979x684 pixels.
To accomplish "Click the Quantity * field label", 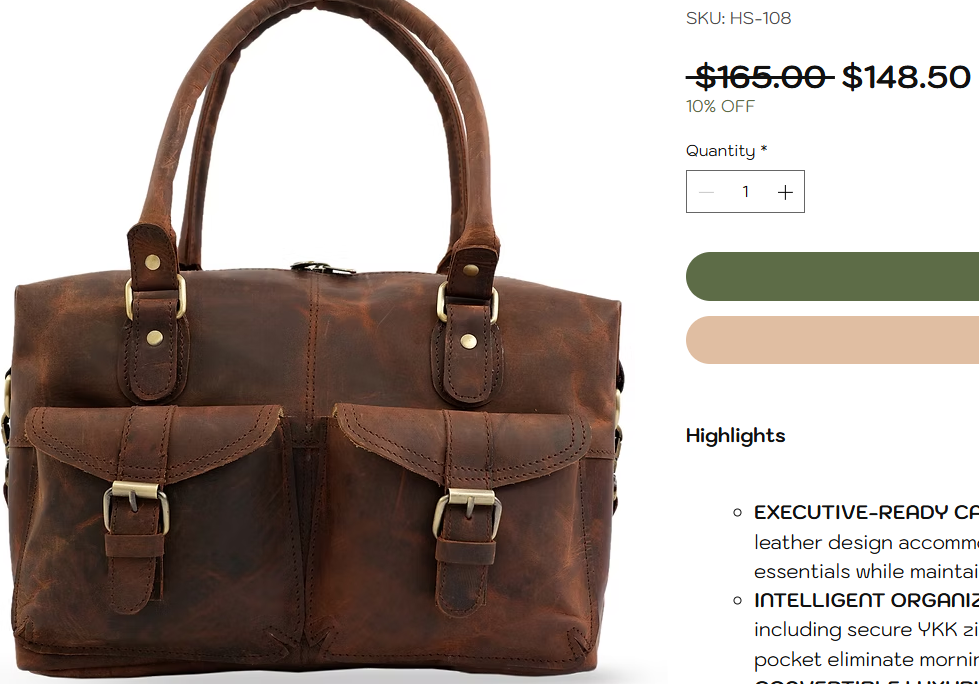I will (726, 151).
